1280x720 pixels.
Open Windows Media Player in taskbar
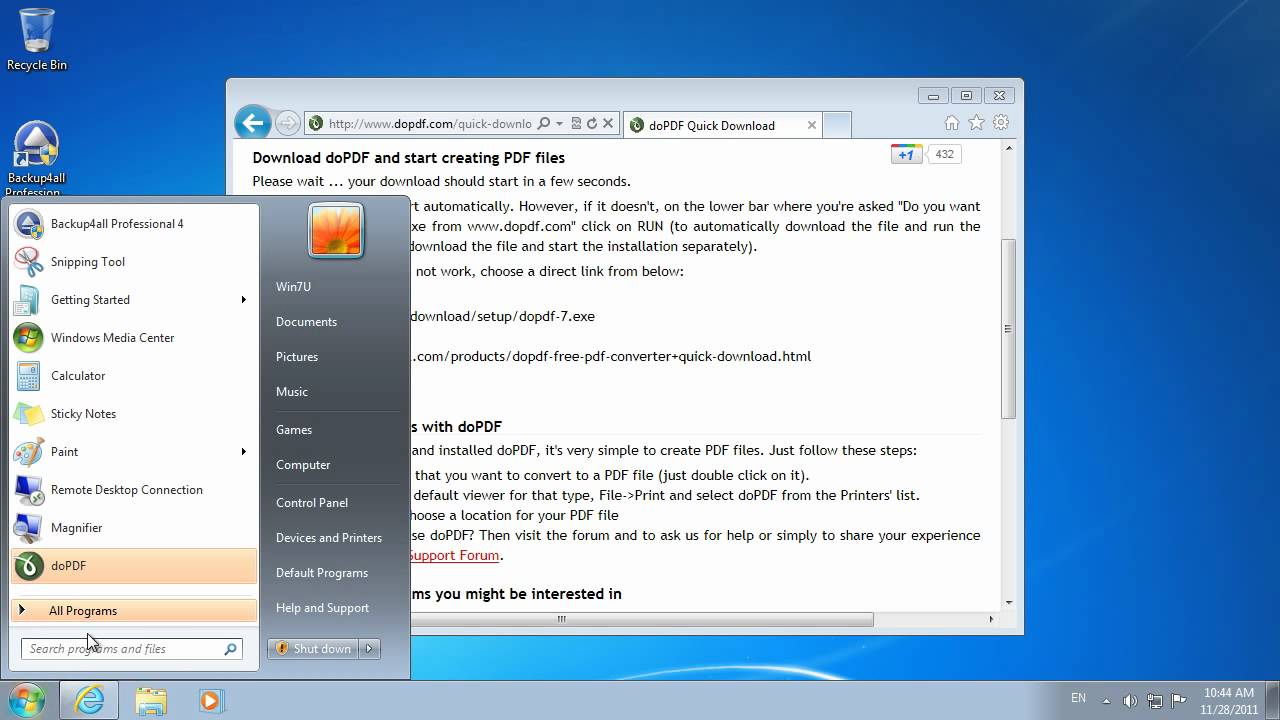[210, 700]
